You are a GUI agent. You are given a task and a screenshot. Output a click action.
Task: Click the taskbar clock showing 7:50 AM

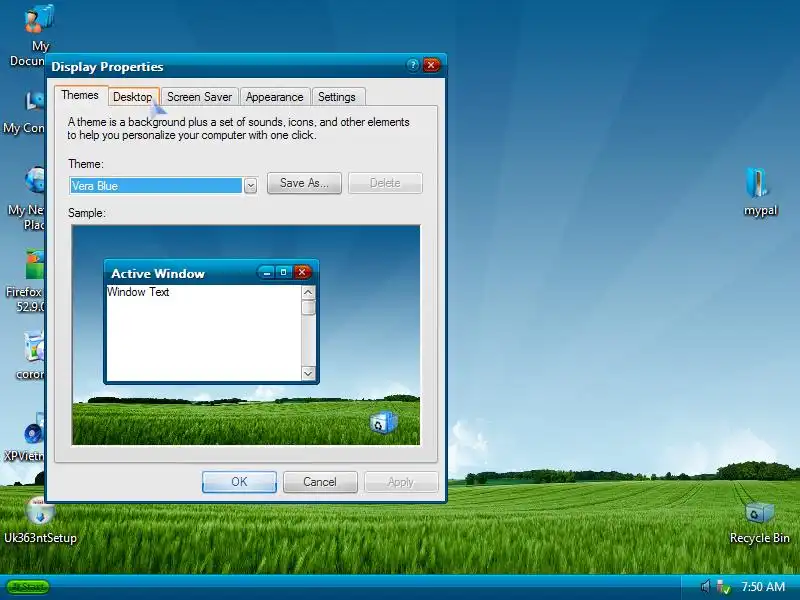click(763, 587)
